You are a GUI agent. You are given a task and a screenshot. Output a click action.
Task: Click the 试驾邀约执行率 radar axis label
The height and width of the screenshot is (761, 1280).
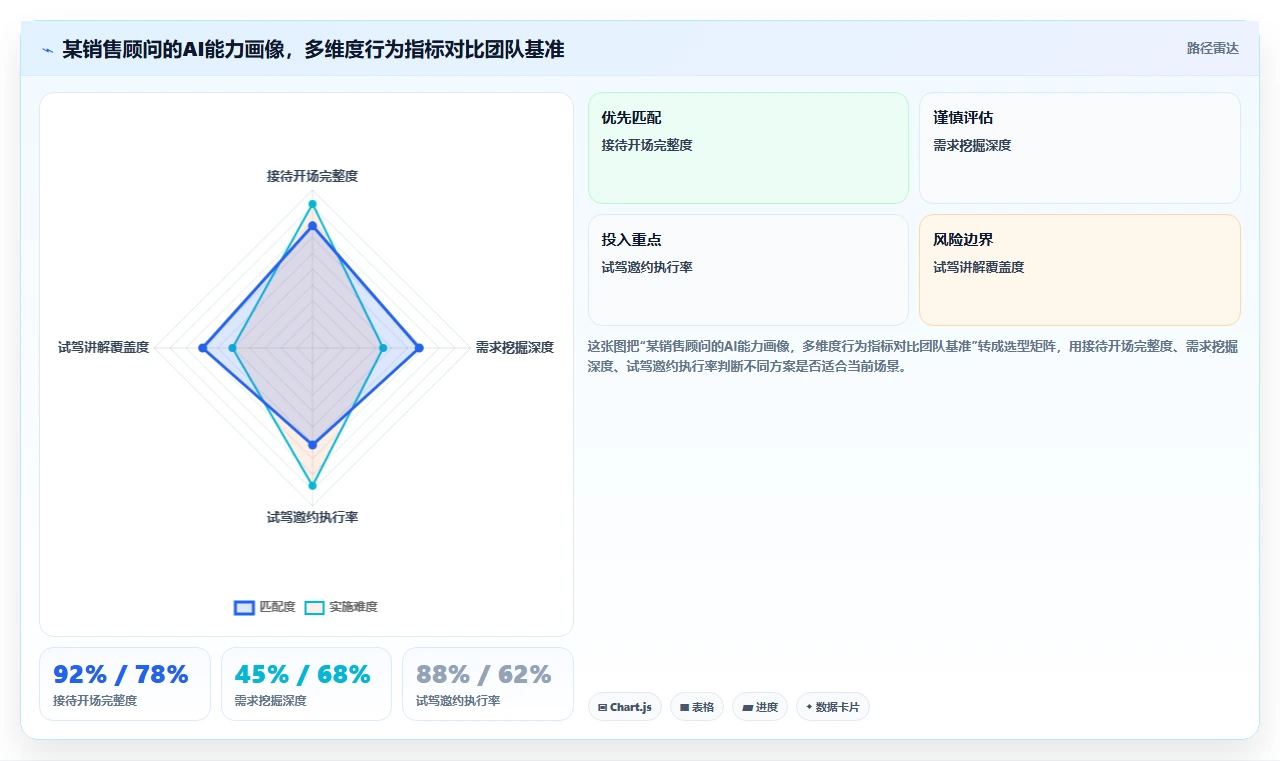[x=312, y=518]
